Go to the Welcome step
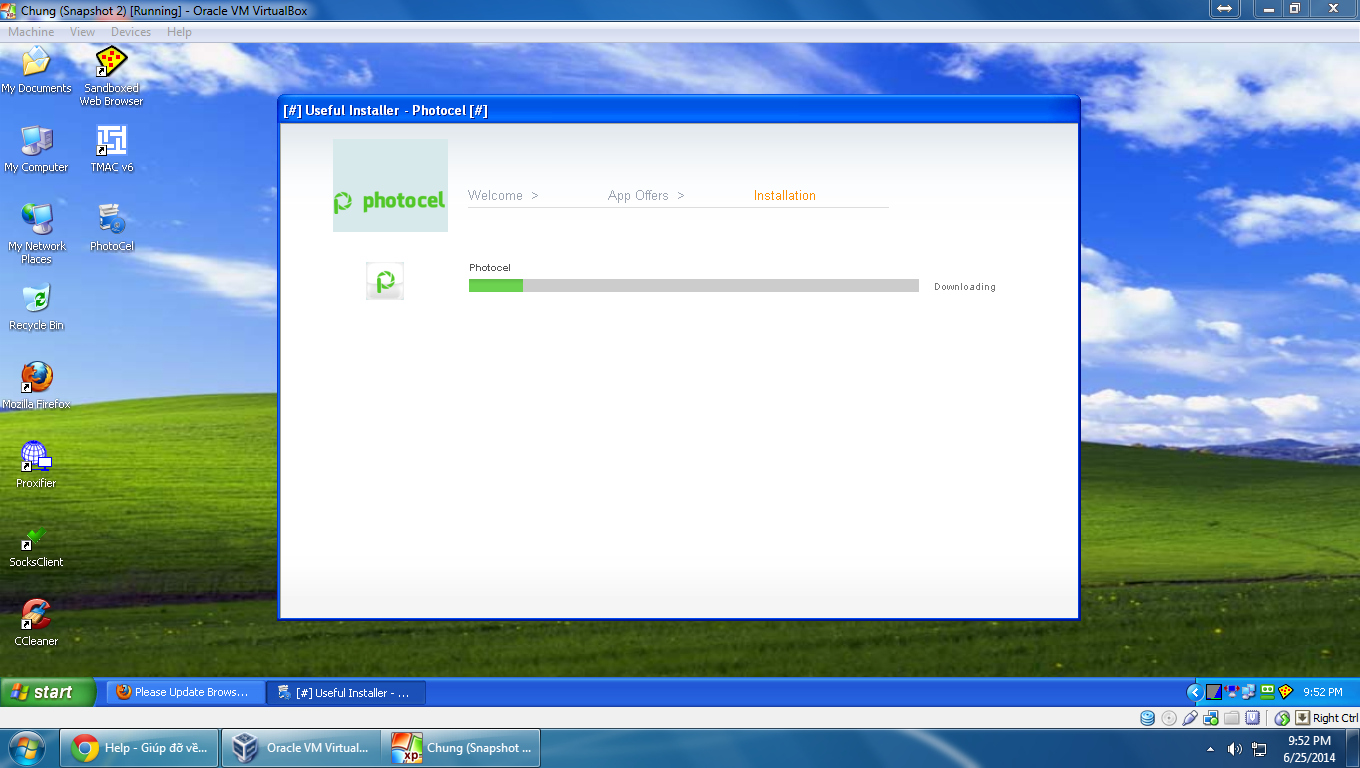 point(503,195)
